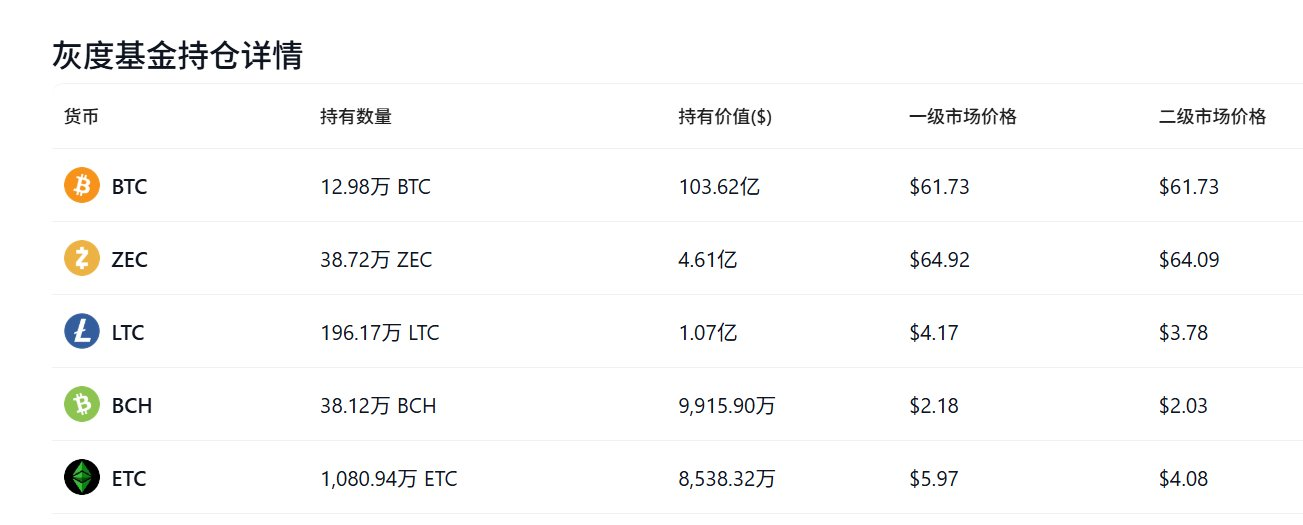The width and height of the screenshot is (1303, 525).
Task: Click the 一级市场价格 column header
Action: [963, 116]
